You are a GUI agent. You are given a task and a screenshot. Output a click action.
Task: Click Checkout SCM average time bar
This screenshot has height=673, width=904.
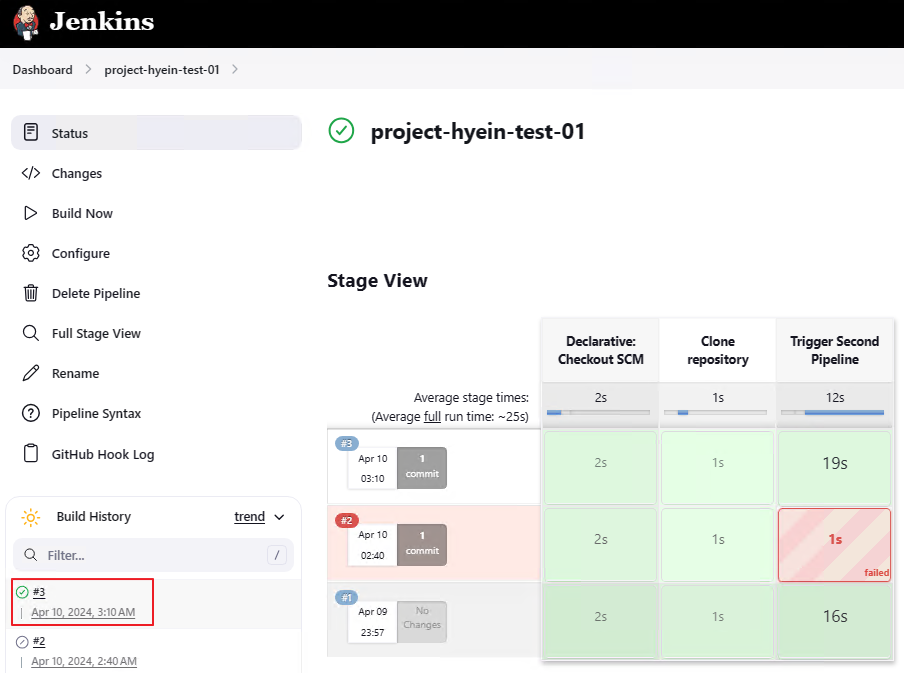(598, 412)
